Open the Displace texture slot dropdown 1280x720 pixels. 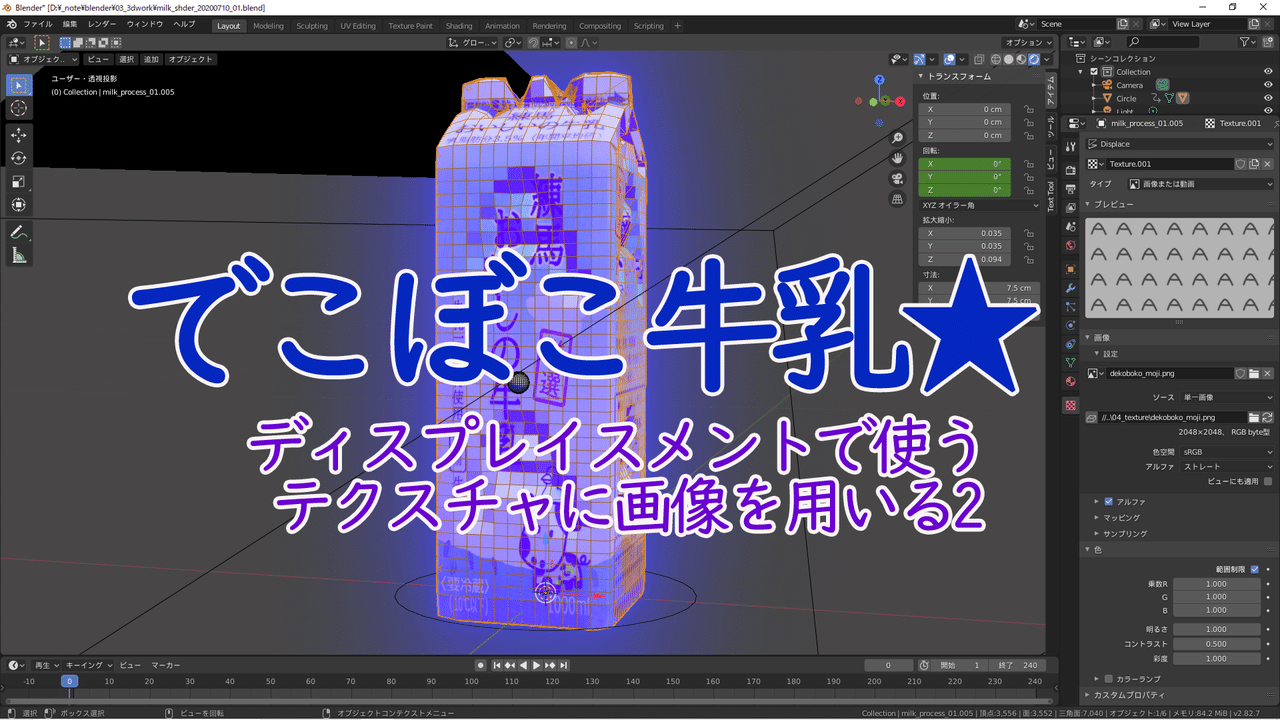coord(1180,144)
